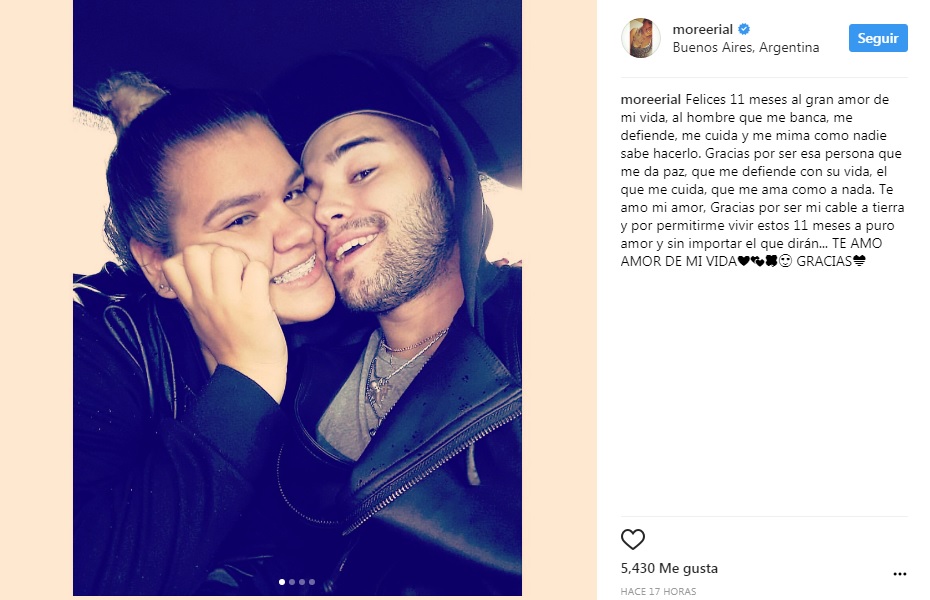This screenshot has height=600, width=930.
Task: Click the blue verified badge
Action: pyautogui.click(x=744, y=28)
